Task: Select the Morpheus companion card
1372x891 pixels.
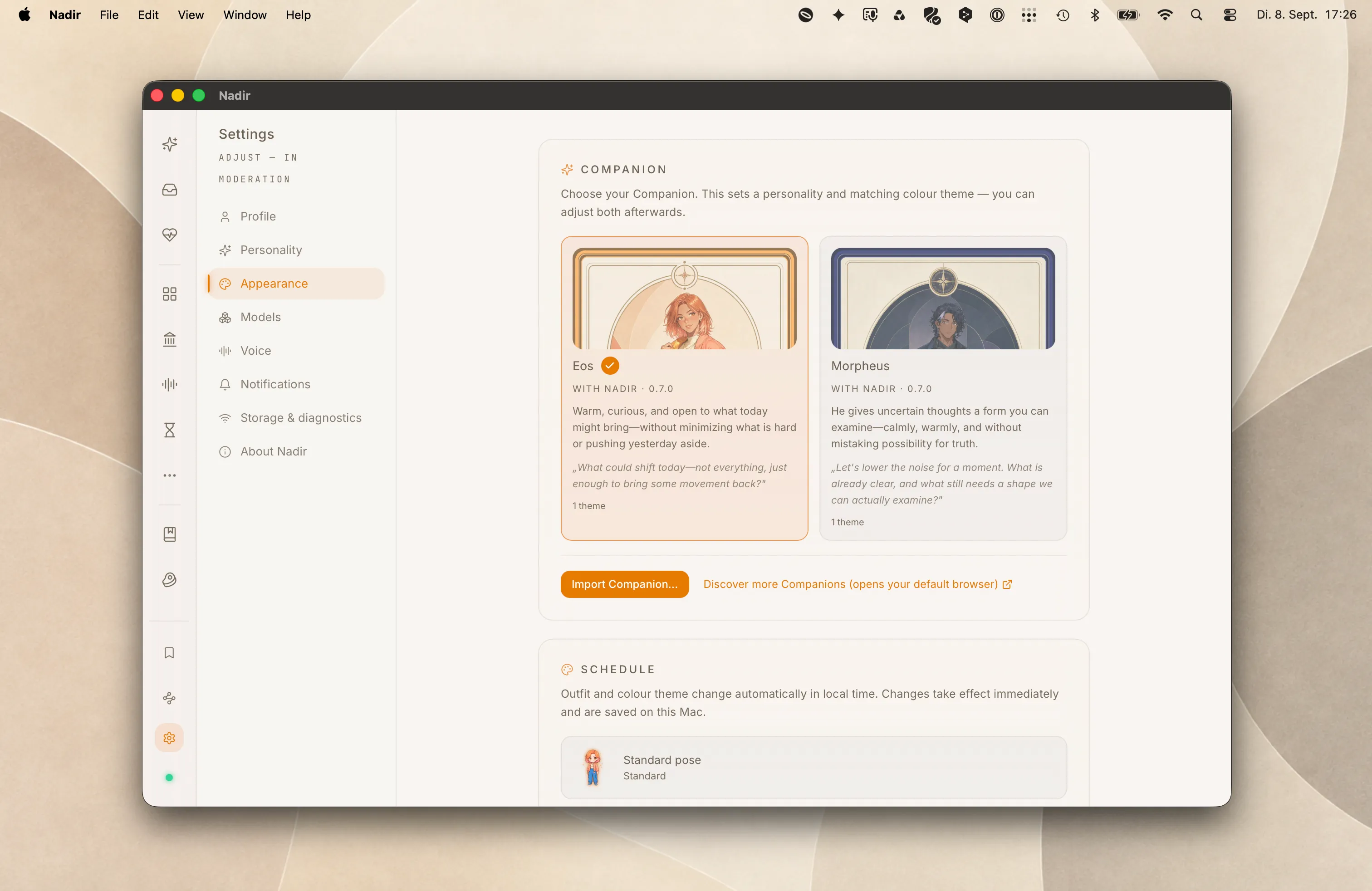Action: 942,388
